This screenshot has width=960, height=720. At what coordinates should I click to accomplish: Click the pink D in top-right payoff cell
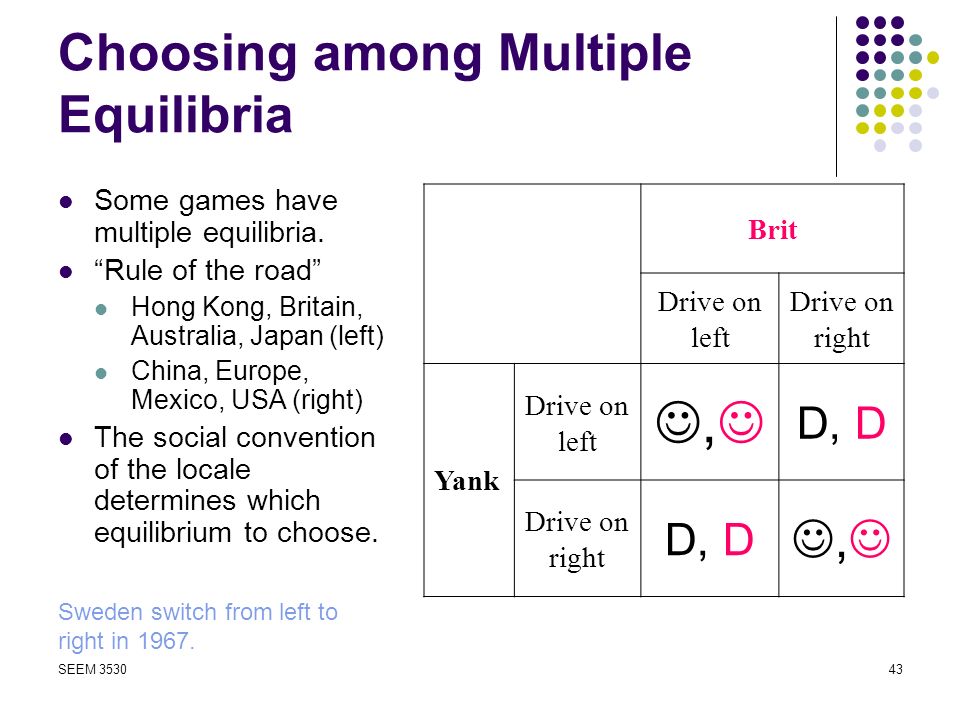[x=871, y=423]
